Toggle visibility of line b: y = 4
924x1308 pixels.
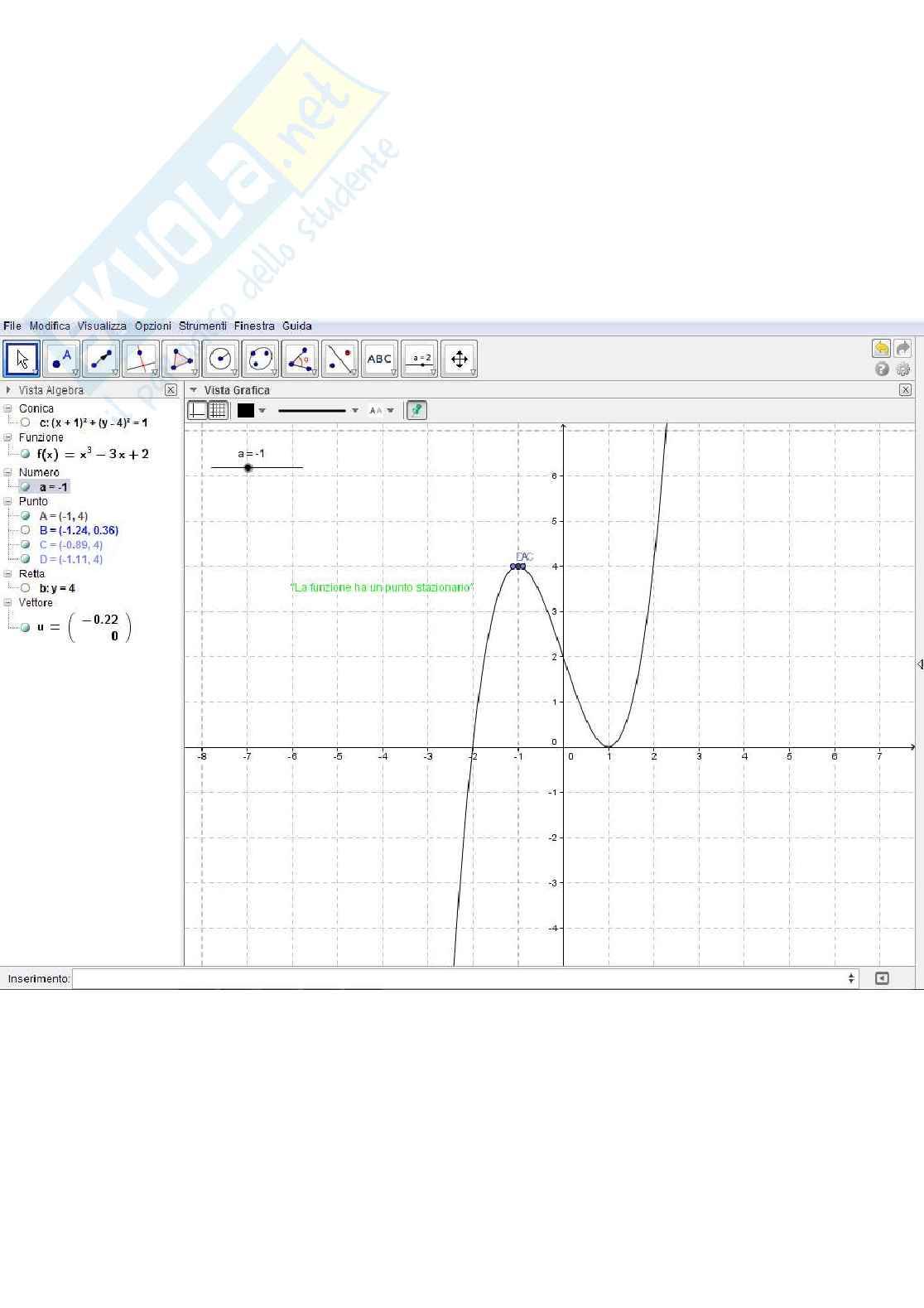pos(26,588)
